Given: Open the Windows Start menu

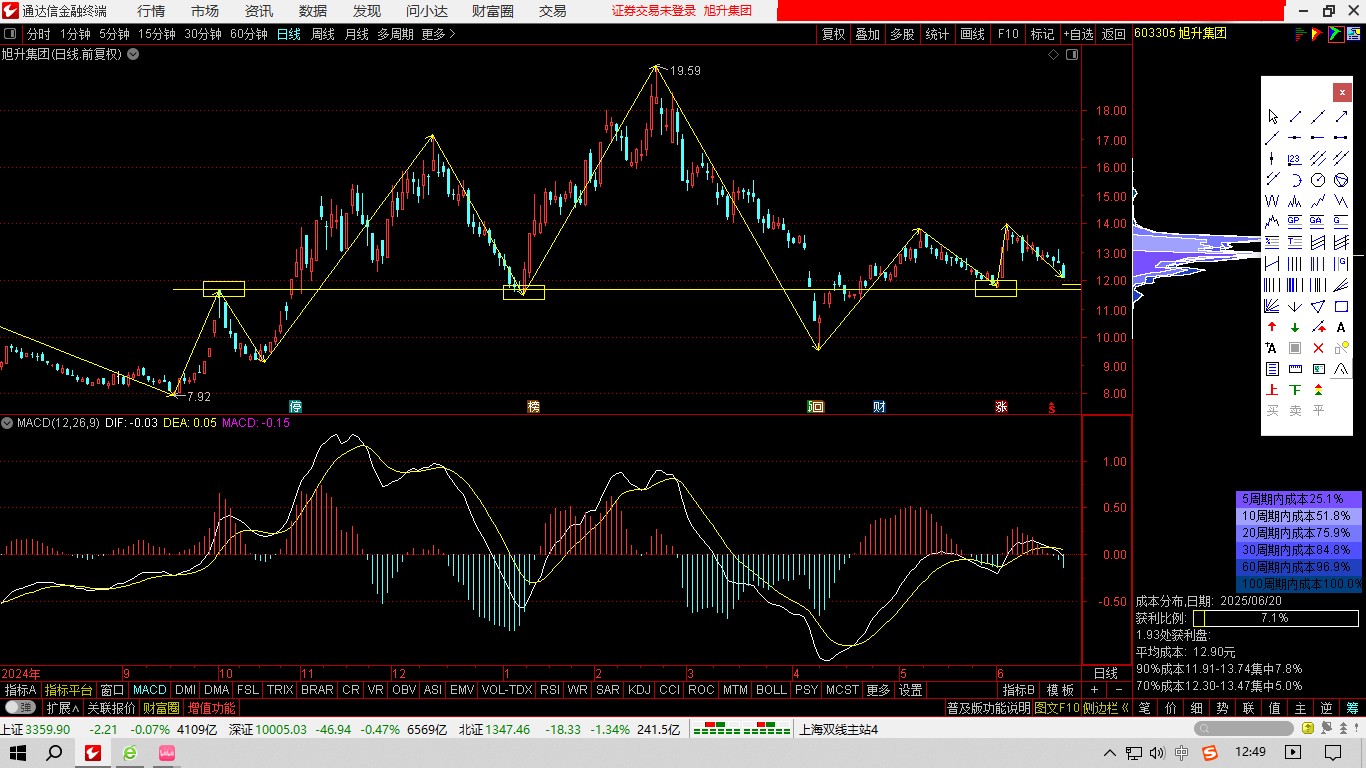Looking at the screenshot, I should [x=19, y=751].
